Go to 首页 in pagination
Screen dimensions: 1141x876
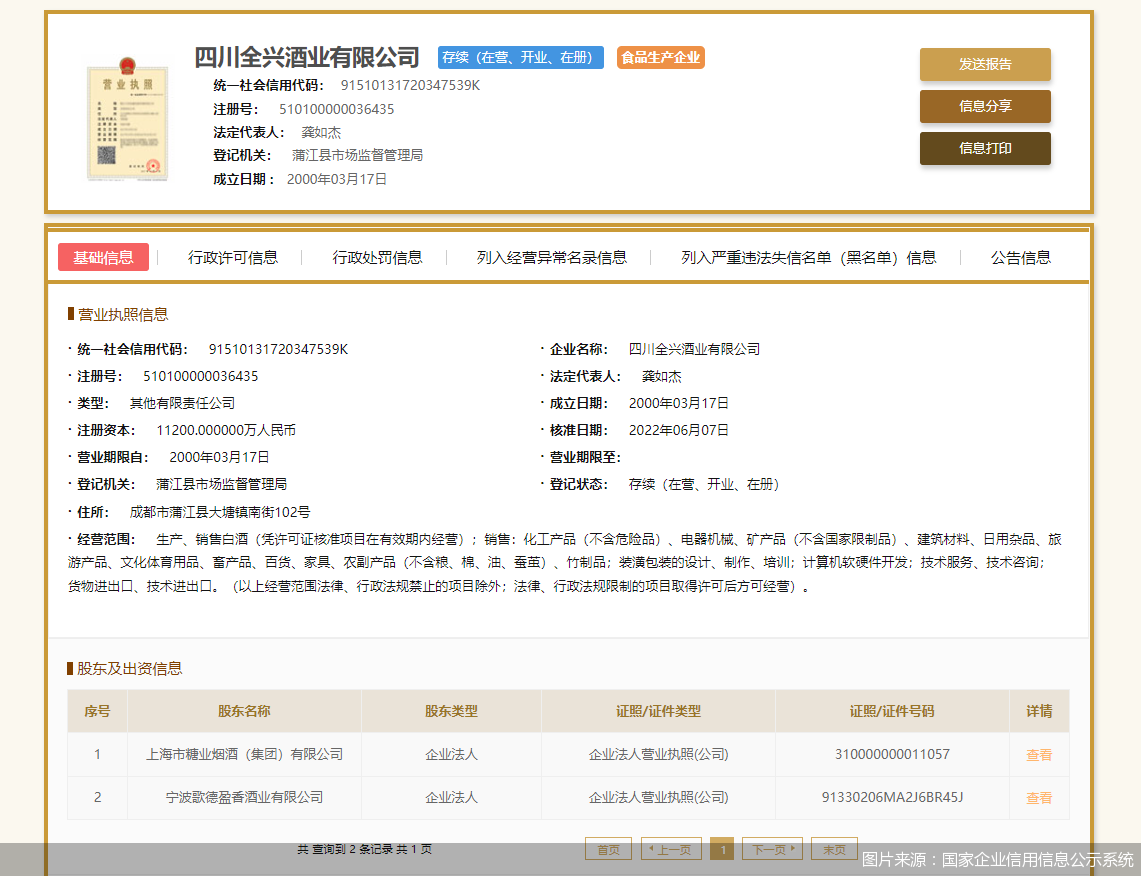(x=608, y=849)
